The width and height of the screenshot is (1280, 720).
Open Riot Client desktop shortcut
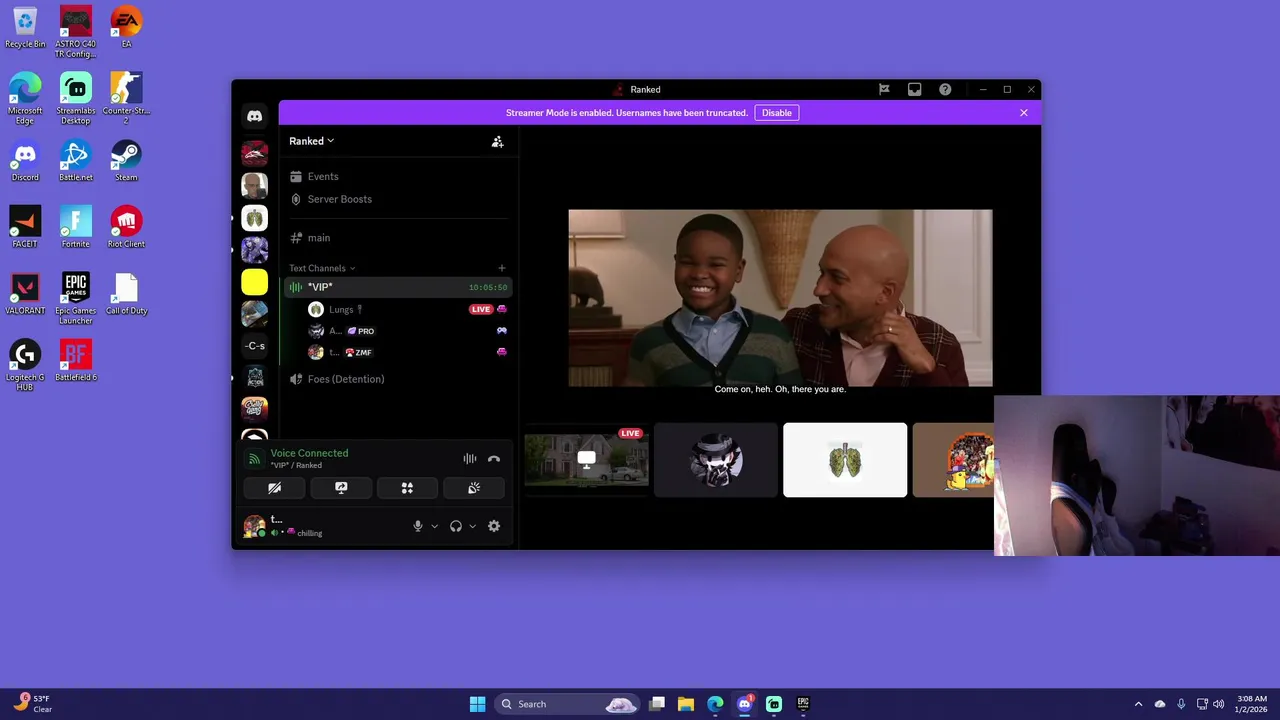click(125, 227)
